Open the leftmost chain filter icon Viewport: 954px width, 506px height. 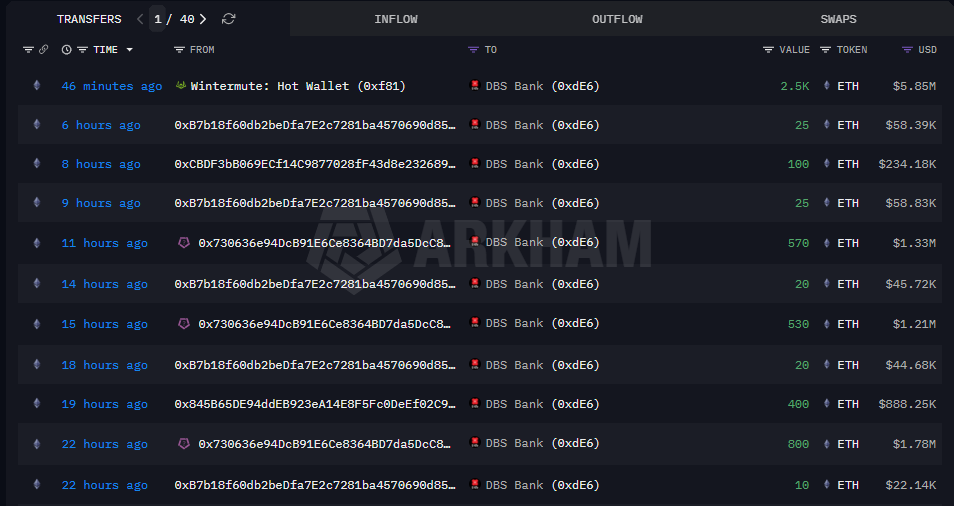pos(28,49)
